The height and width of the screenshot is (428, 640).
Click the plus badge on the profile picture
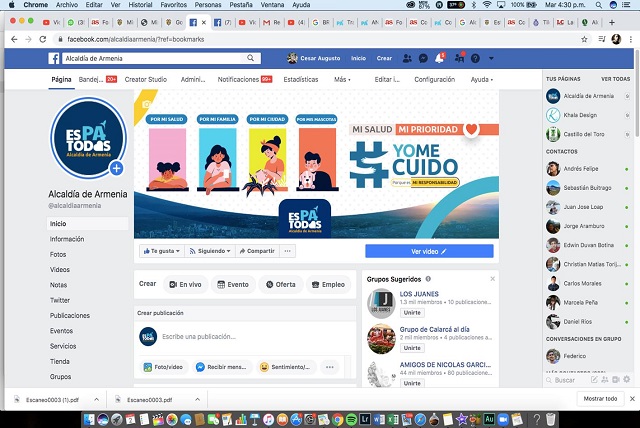pyautogui.click(x=116, y=168)
